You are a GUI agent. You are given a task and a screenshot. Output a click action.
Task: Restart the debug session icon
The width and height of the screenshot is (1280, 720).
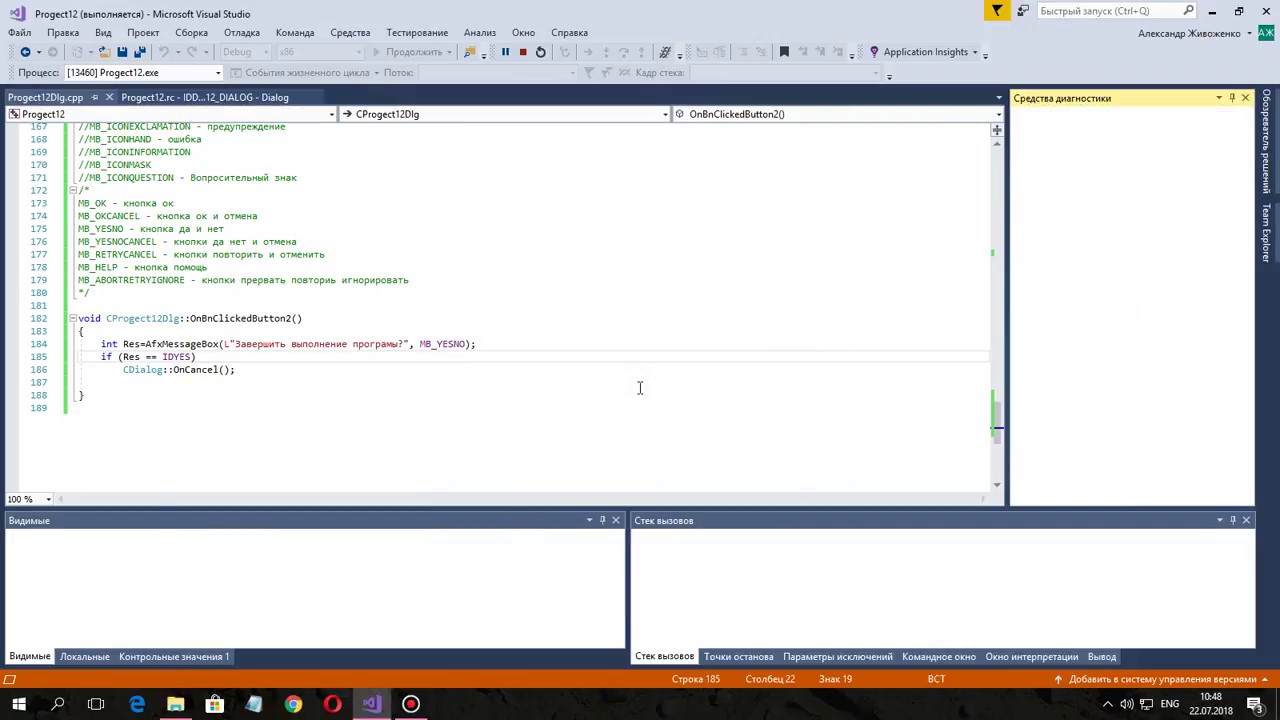coord(540,52)
